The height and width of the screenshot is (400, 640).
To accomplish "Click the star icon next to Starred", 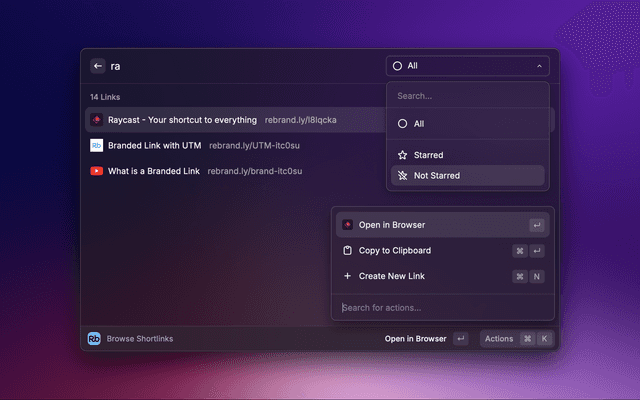I will [402, 155].
